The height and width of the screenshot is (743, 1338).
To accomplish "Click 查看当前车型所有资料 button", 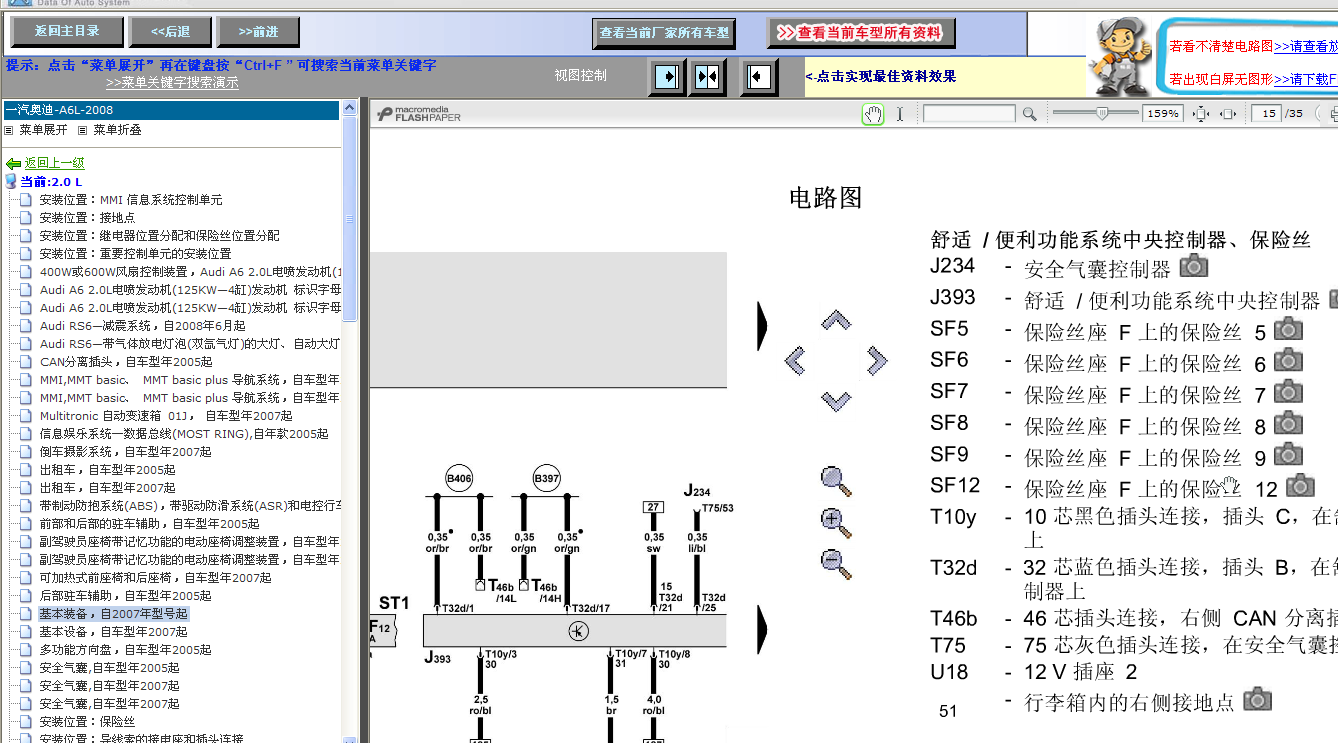I will click(x=861, y=33).
